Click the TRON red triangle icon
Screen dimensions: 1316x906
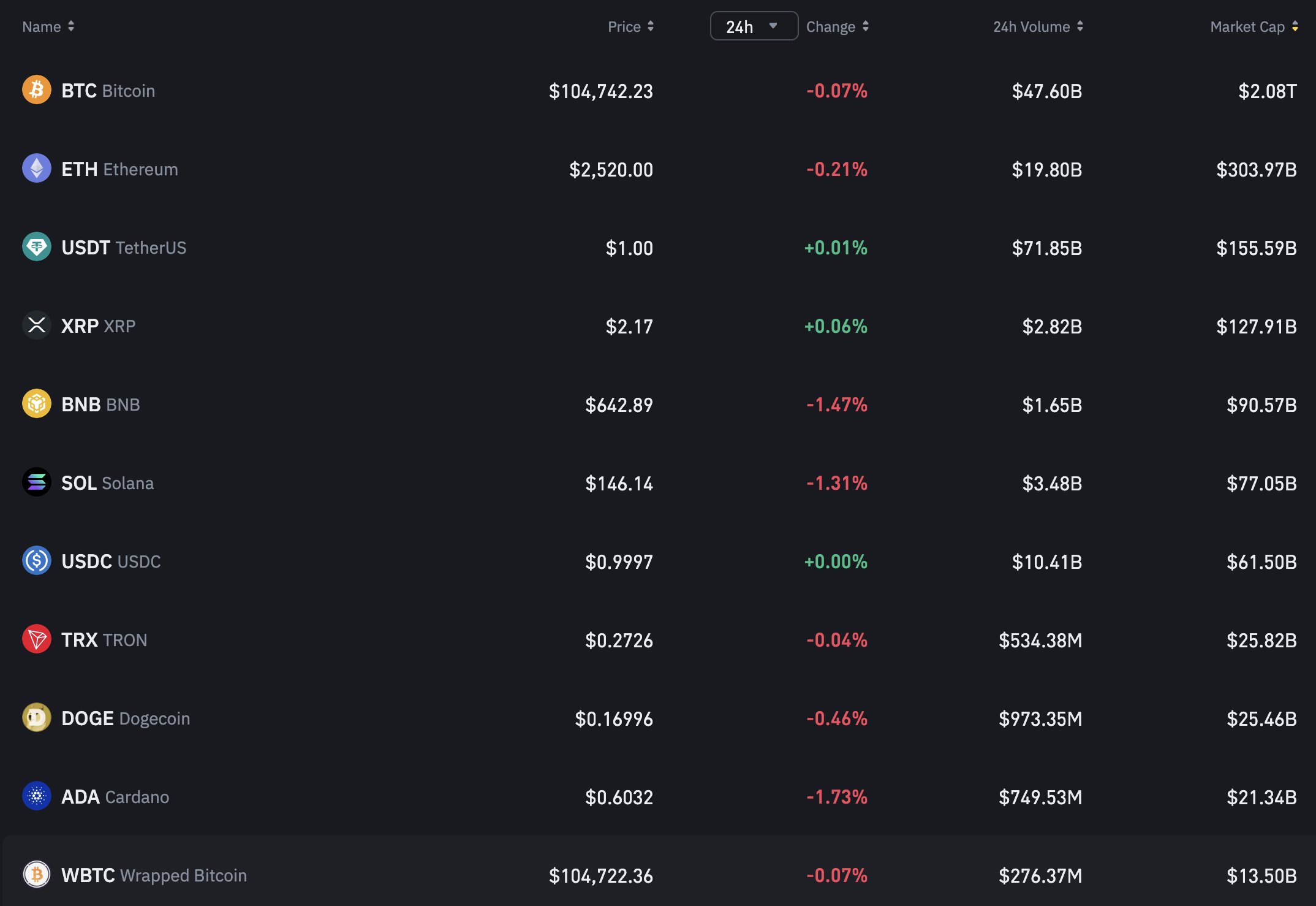(x=37, y=639)
